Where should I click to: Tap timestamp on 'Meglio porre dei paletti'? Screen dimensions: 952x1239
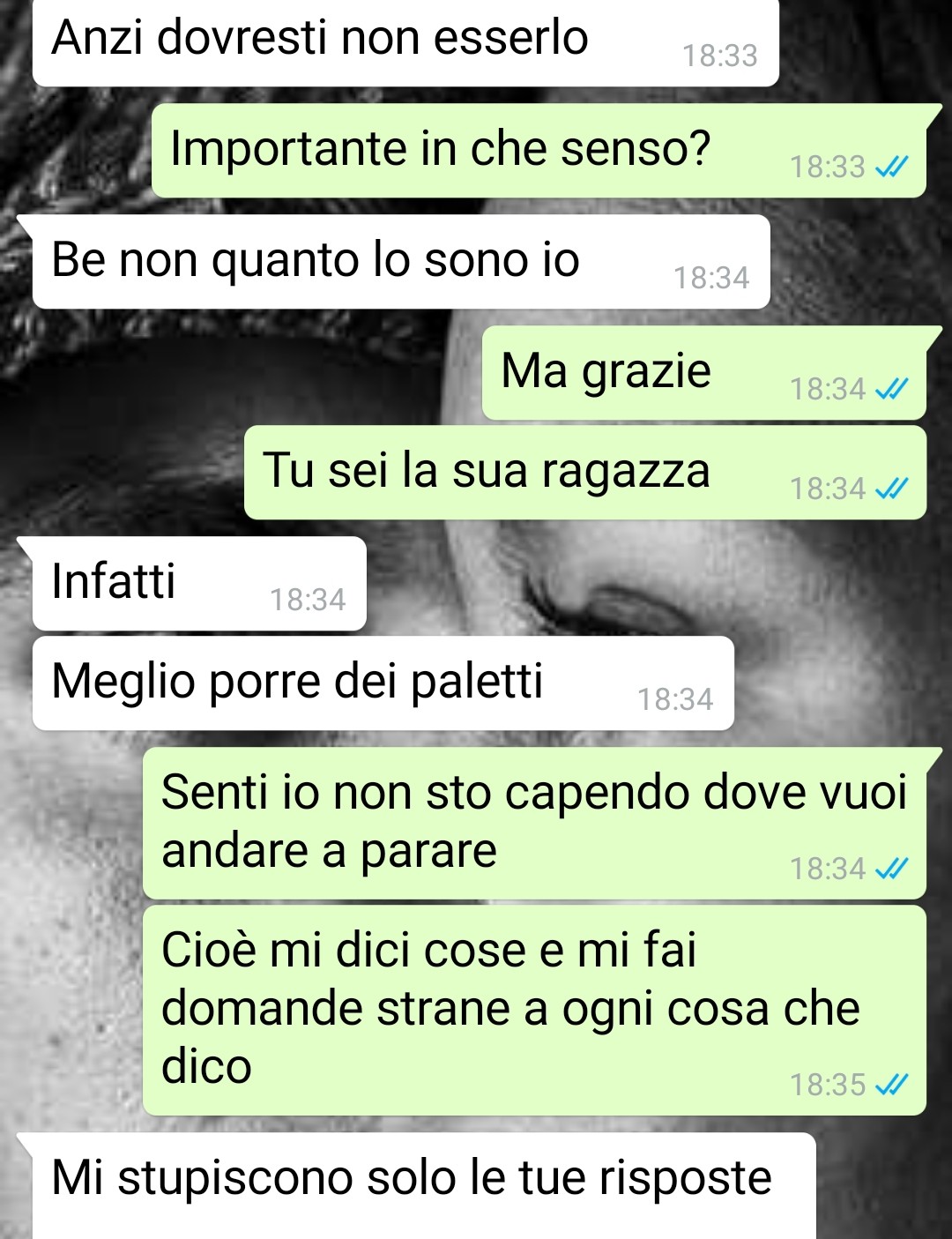pyautogui.click(x=675, y=699)
